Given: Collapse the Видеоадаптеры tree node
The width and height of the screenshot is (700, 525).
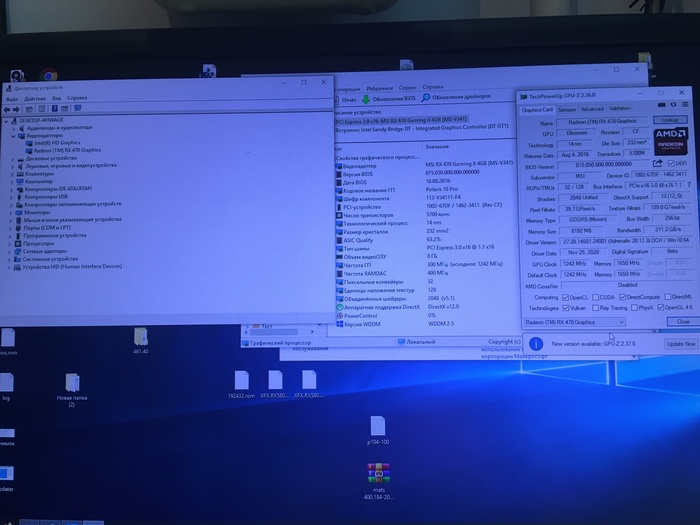Looking at the screenshot, I should 13,135.
